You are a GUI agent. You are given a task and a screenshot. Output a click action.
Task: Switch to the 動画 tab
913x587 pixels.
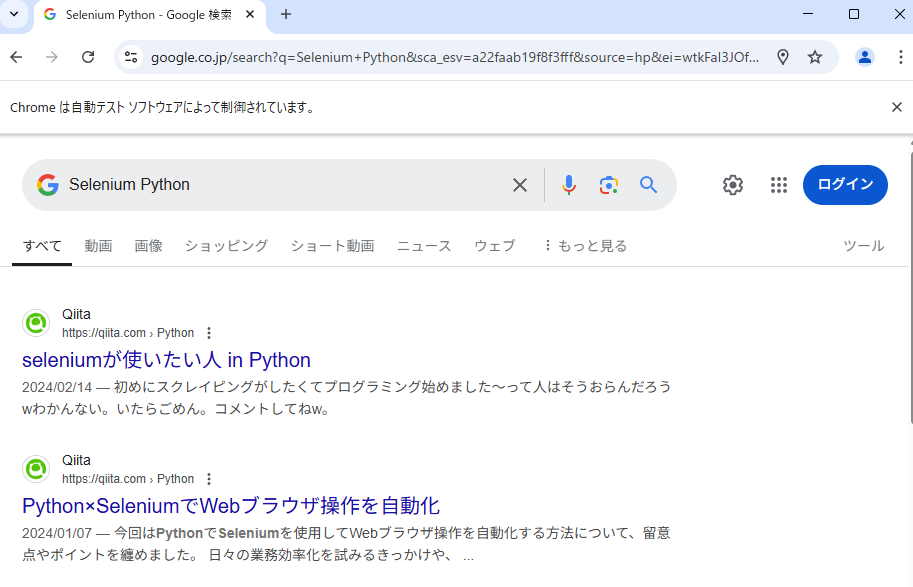98,246
